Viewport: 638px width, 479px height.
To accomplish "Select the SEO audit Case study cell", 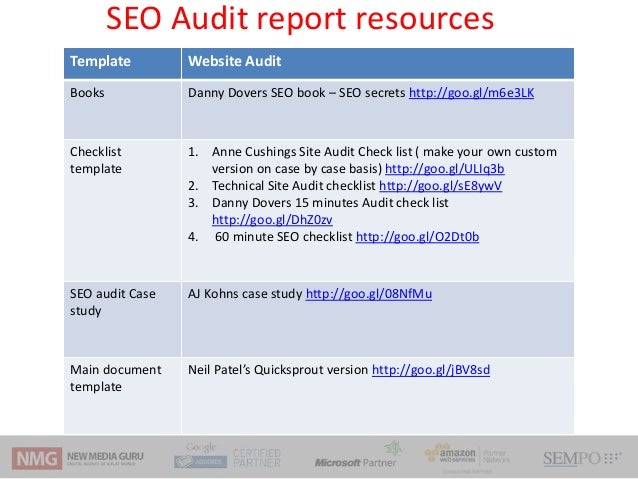I will [x=110, y=302].
